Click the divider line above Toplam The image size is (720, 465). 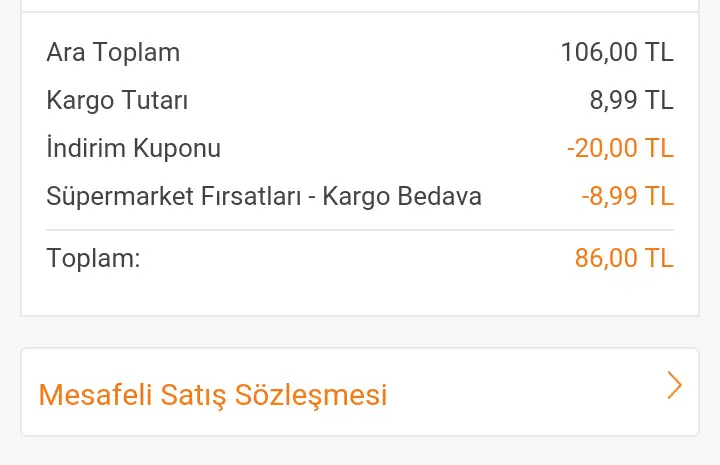[360, 230]
